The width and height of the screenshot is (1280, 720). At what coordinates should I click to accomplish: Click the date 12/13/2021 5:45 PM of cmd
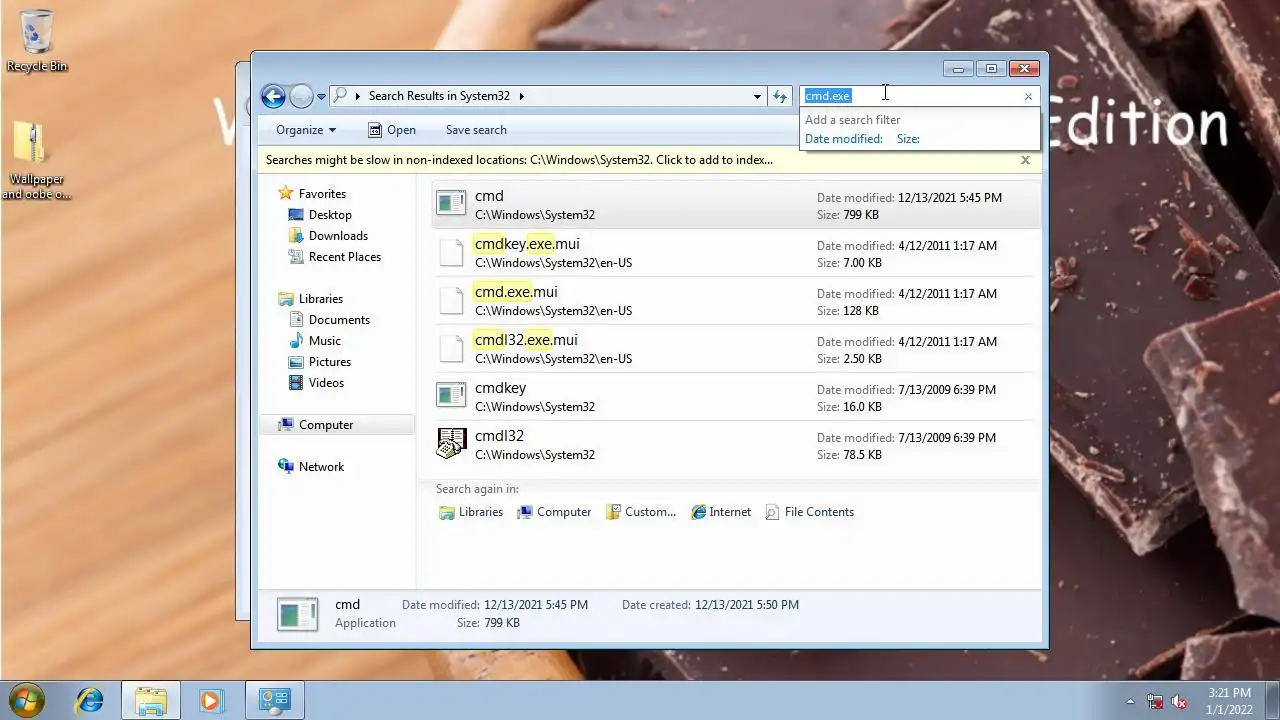tap(949, 198)
